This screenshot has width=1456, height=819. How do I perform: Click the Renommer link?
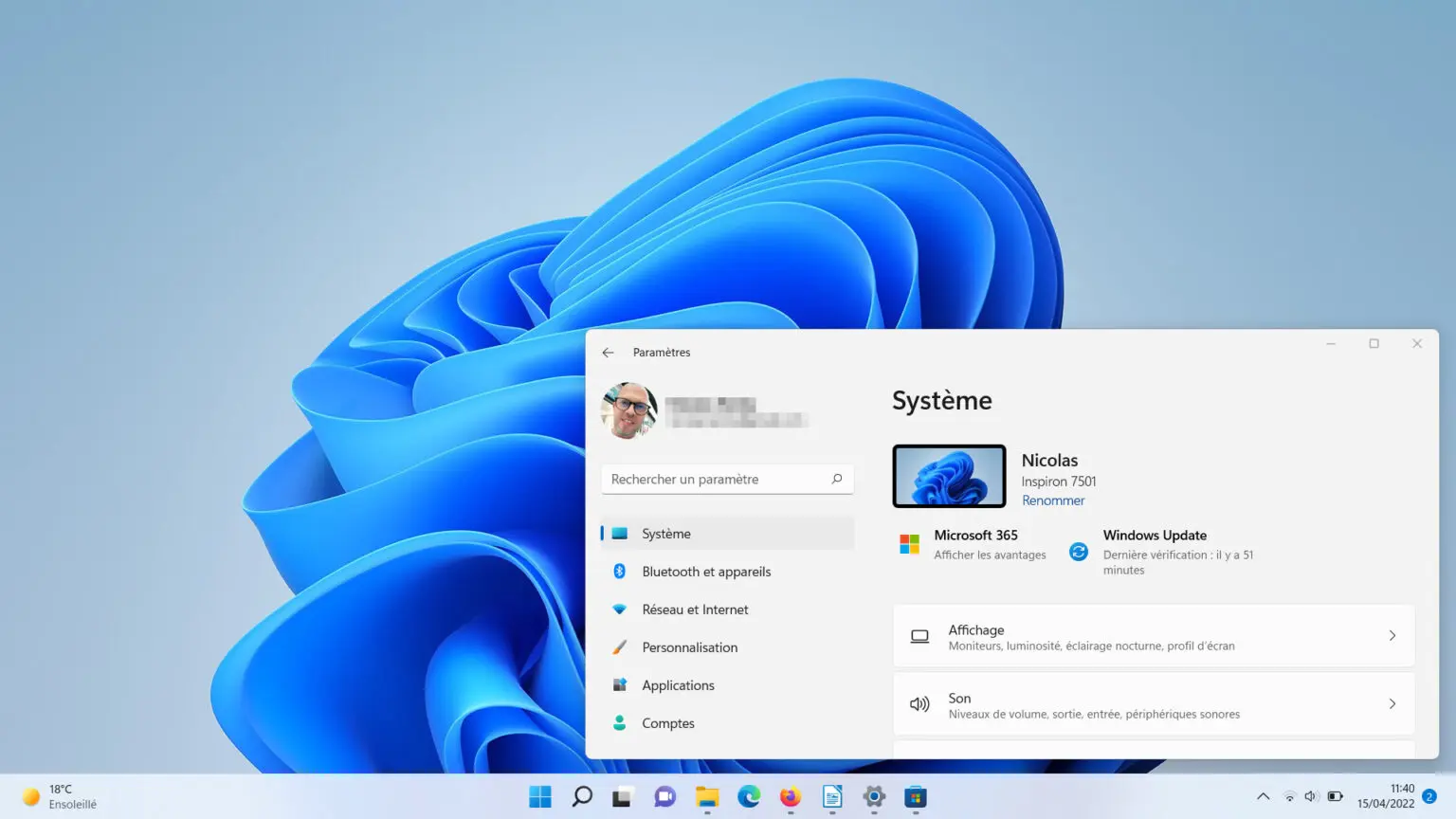(1053, 500)
